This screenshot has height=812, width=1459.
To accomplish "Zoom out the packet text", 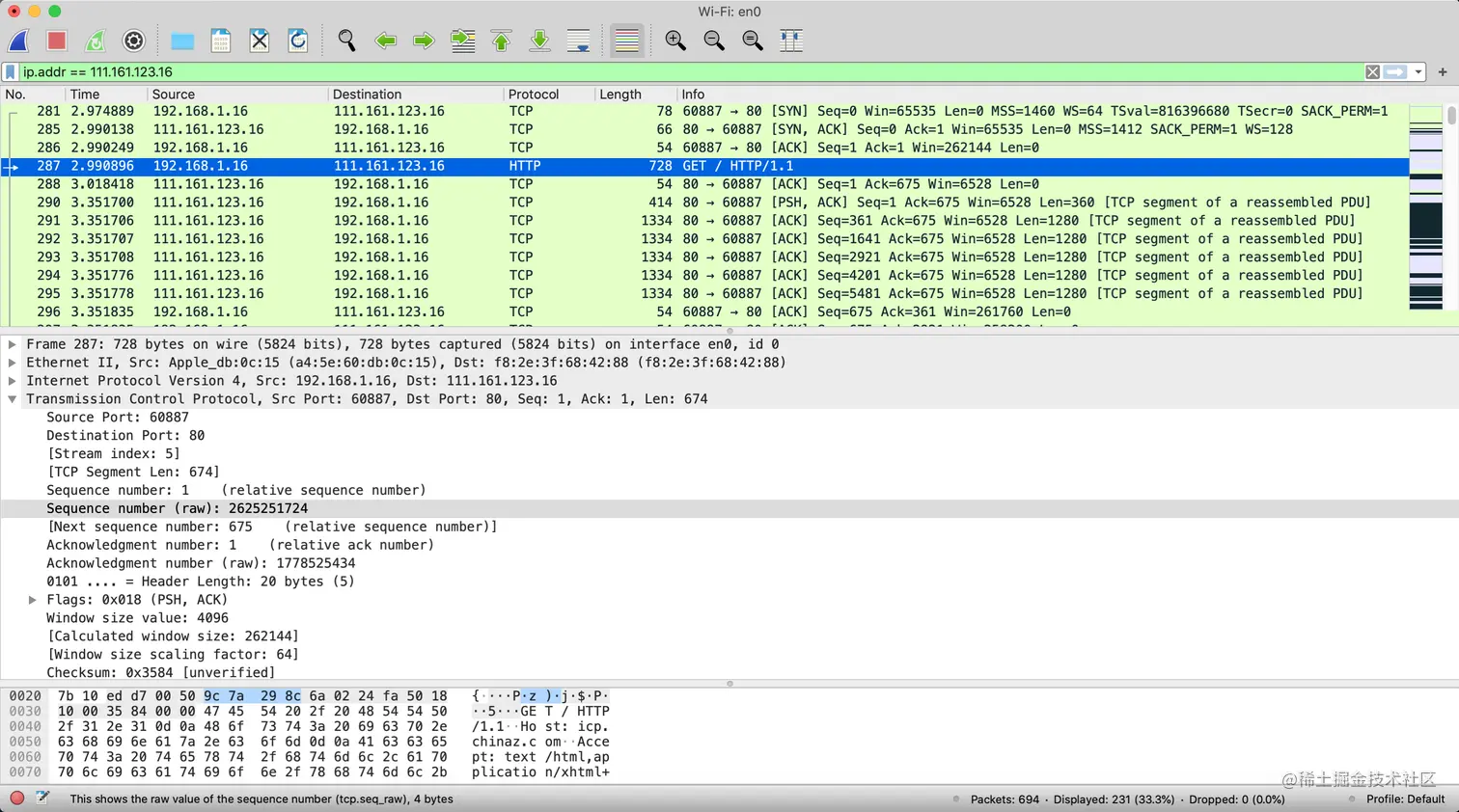I will [714, 41].
